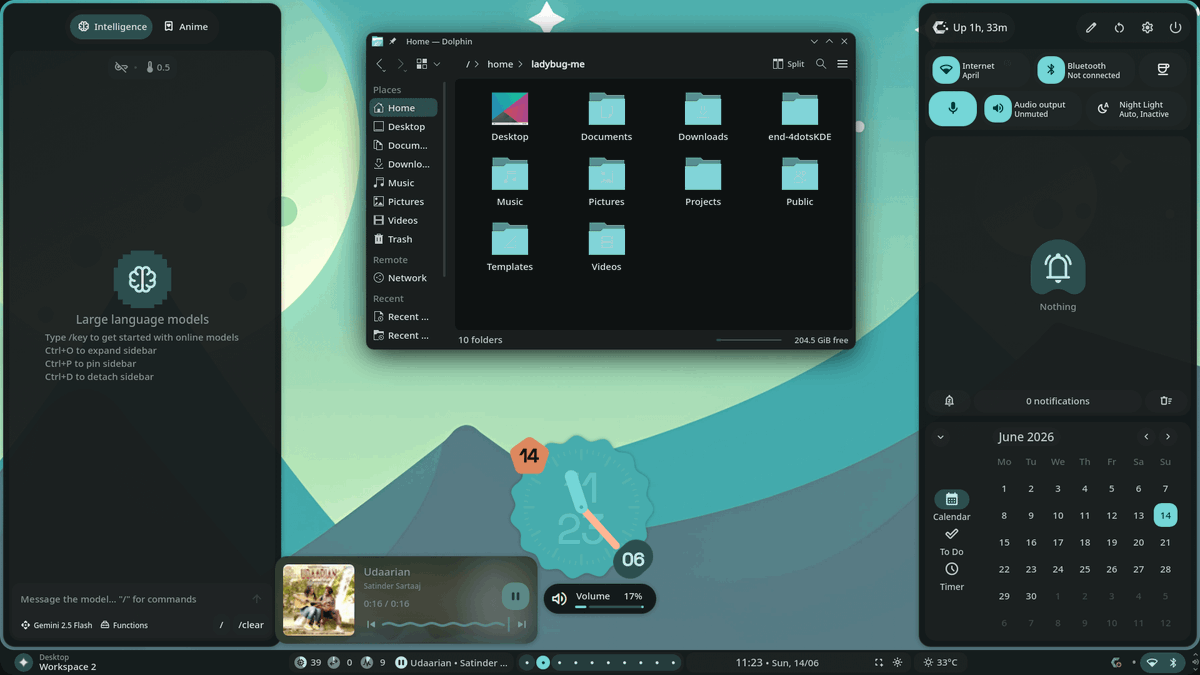Select the end-4dotsKDE folder
1200x675 pixels.
[x=800, y=117]
